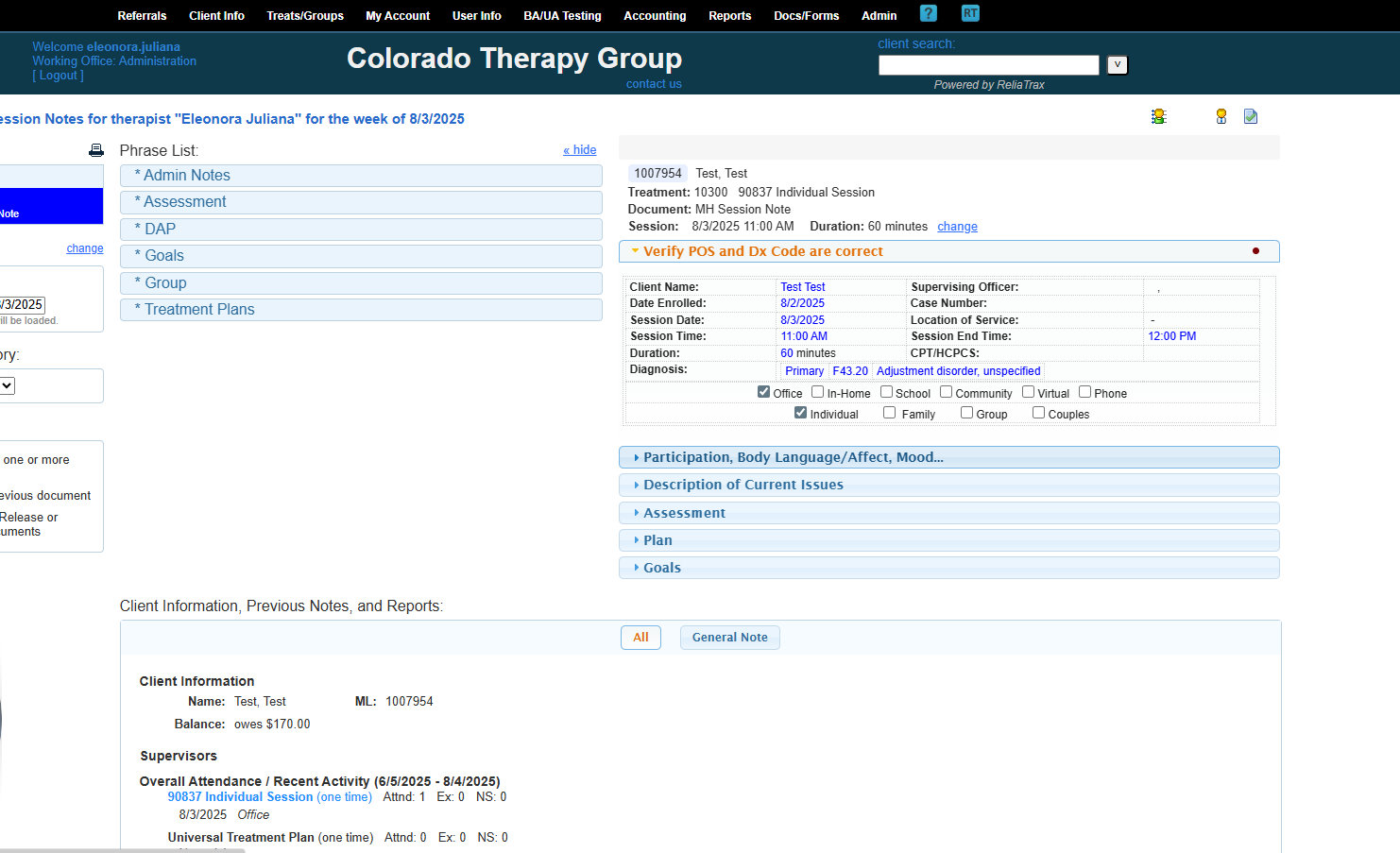The height and width of the screenshot is (853, 1400).
Task: Expand the Plan section
Action: 657,540
